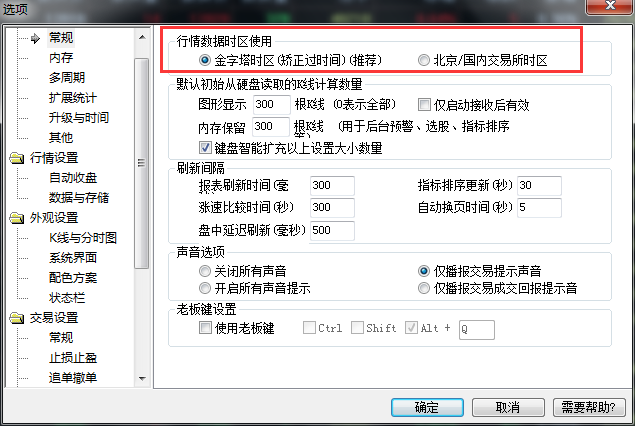Click the tree panel scrollbar thumb
Screen dimensions: 635x426
tap(142, 163)
